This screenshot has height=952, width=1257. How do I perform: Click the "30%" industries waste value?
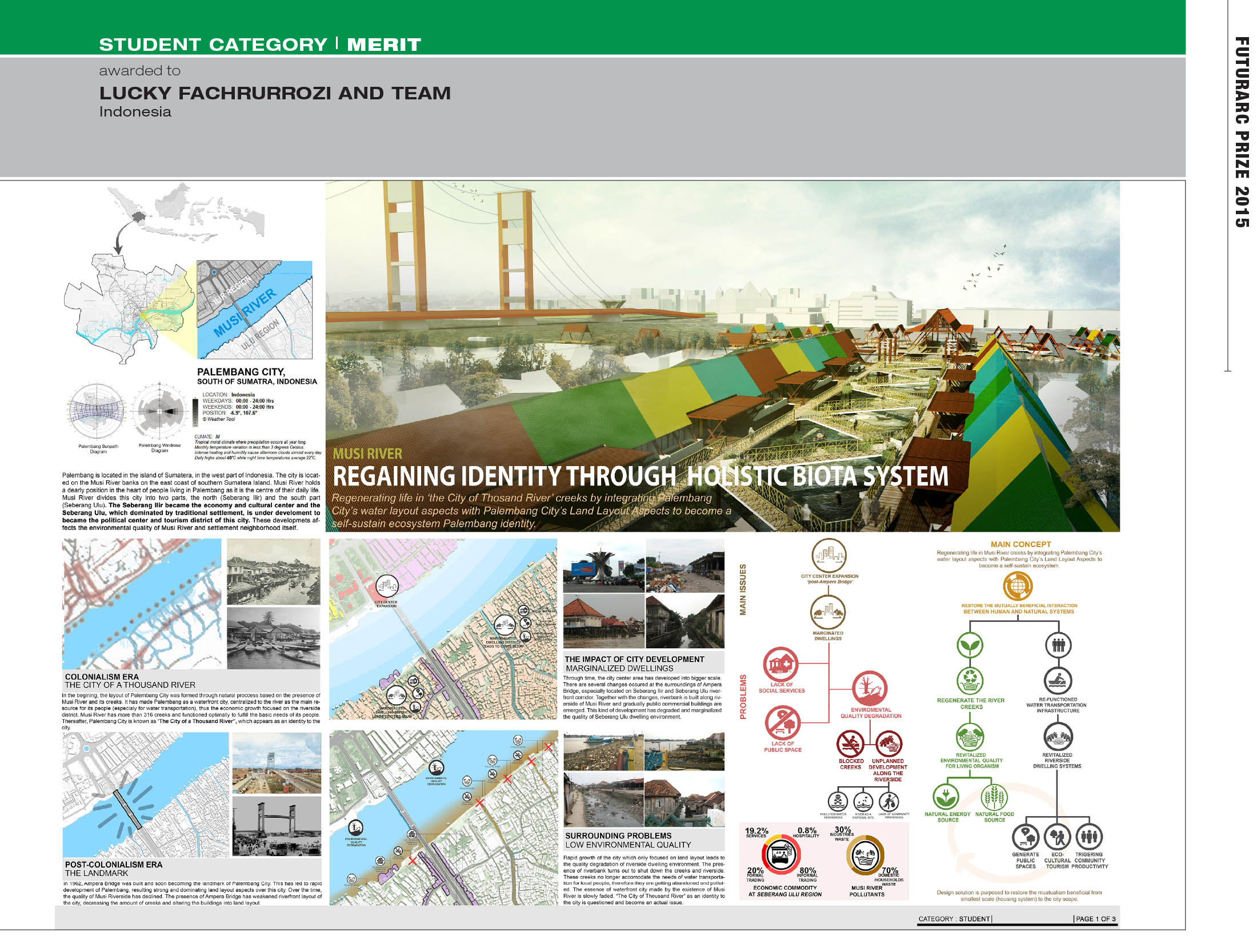[843, 830]
